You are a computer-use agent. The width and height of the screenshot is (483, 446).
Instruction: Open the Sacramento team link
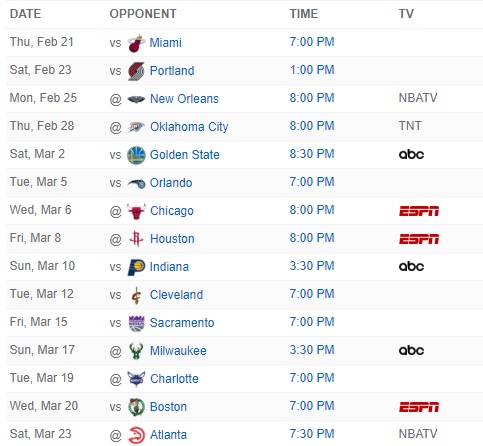(182, 323)
